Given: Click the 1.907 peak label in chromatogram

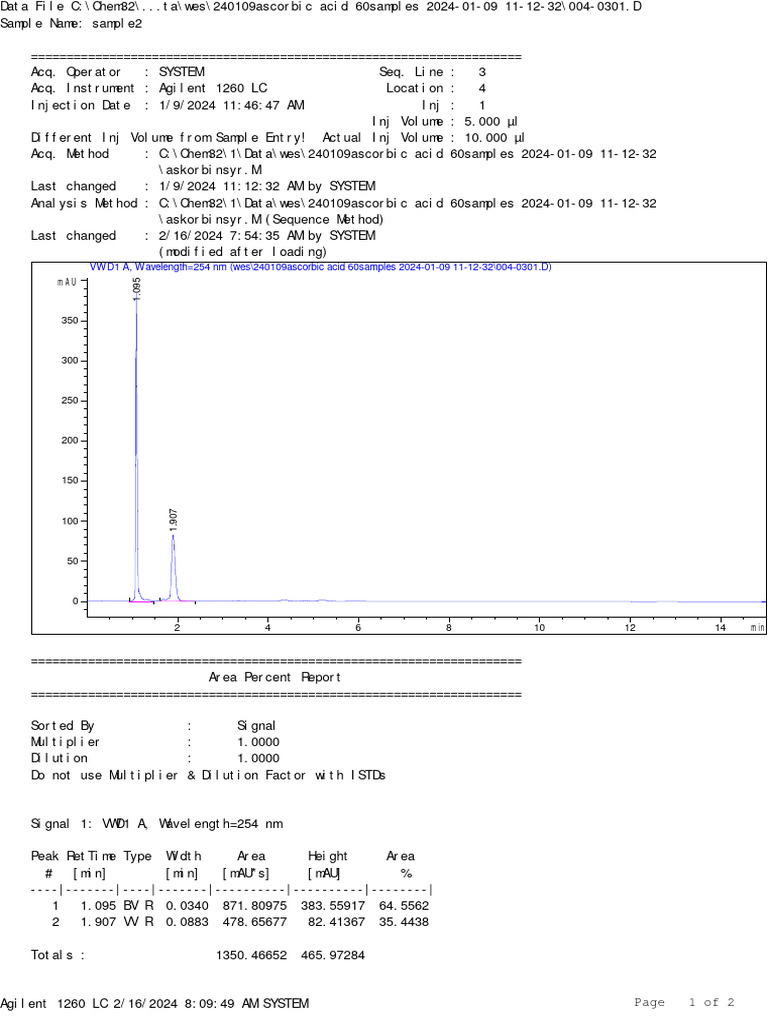Looking at the screenshot, I should 173,519.
